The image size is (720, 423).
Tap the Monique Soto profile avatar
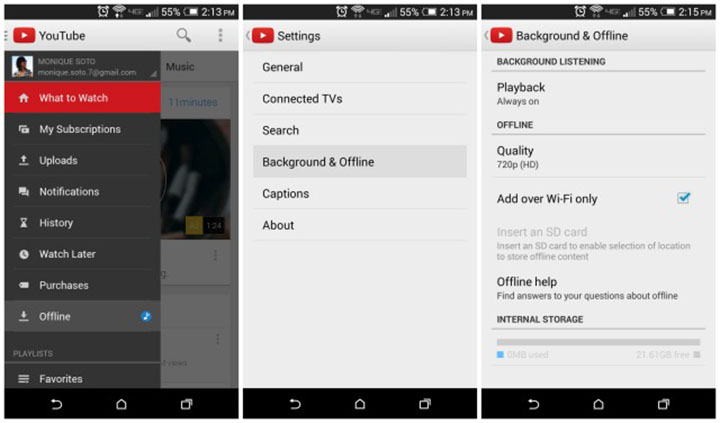[x=22, y=67]
